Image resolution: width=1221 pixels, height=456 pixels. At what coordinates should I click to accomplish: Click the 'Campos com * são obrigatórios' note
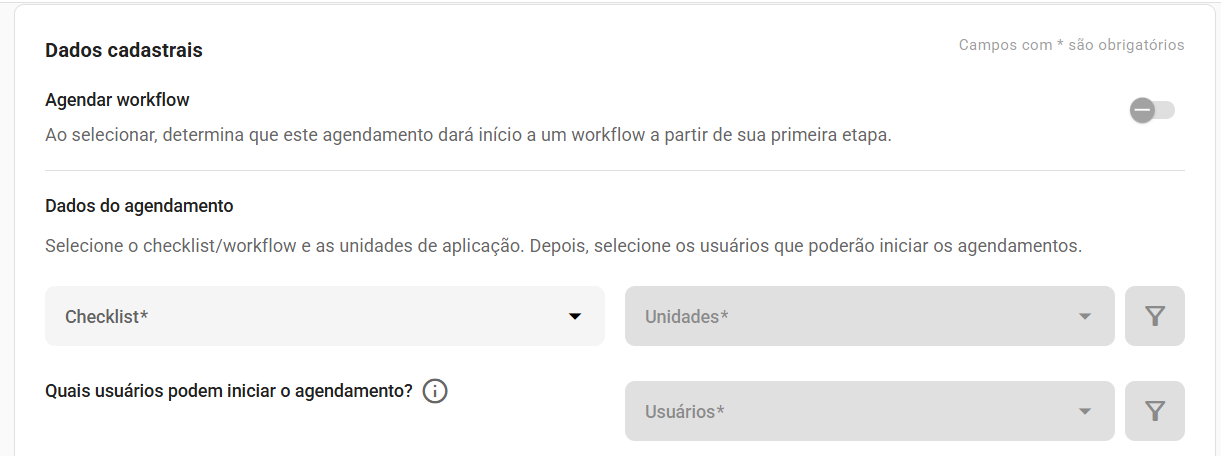[x=1072, y=45]
